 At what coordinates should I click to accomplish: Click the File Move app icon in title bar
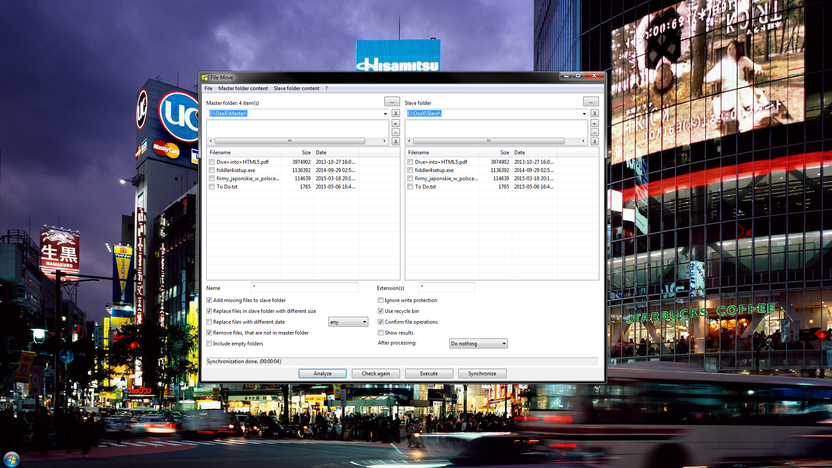(x=205, y=77)
